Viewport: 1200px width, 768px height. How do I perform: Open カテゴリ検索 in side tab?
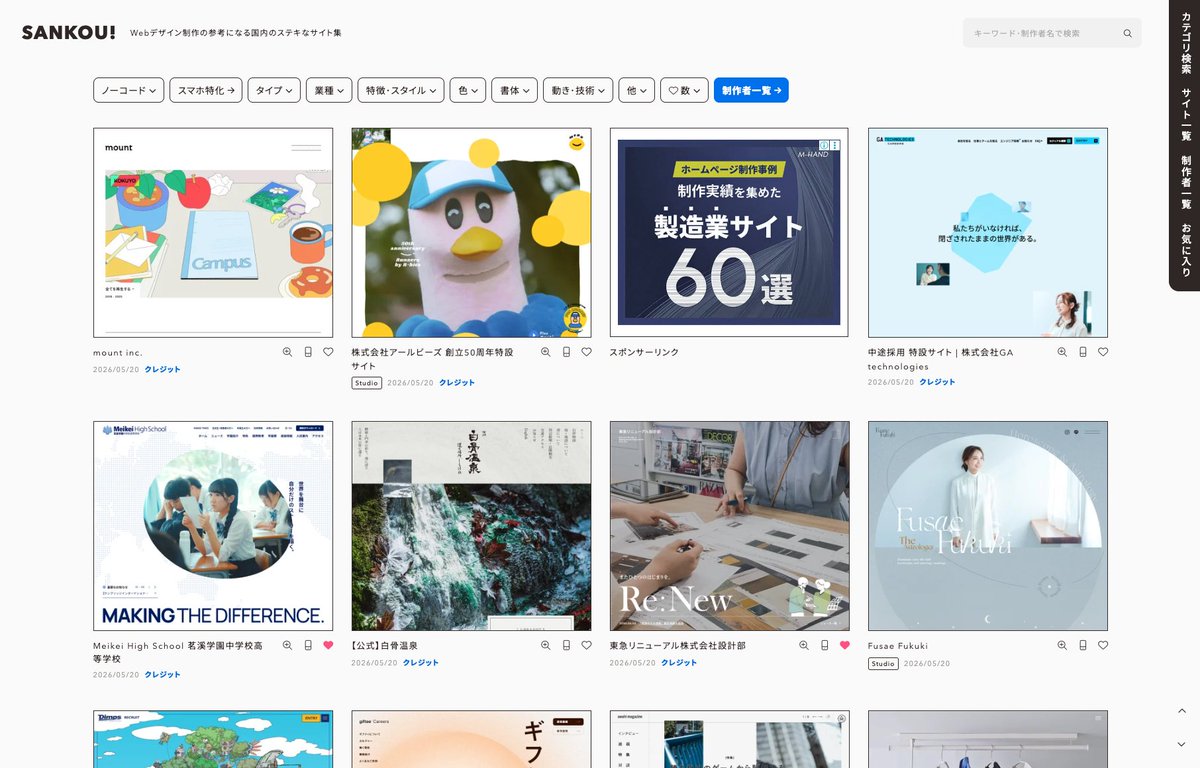click(1186, 45)
